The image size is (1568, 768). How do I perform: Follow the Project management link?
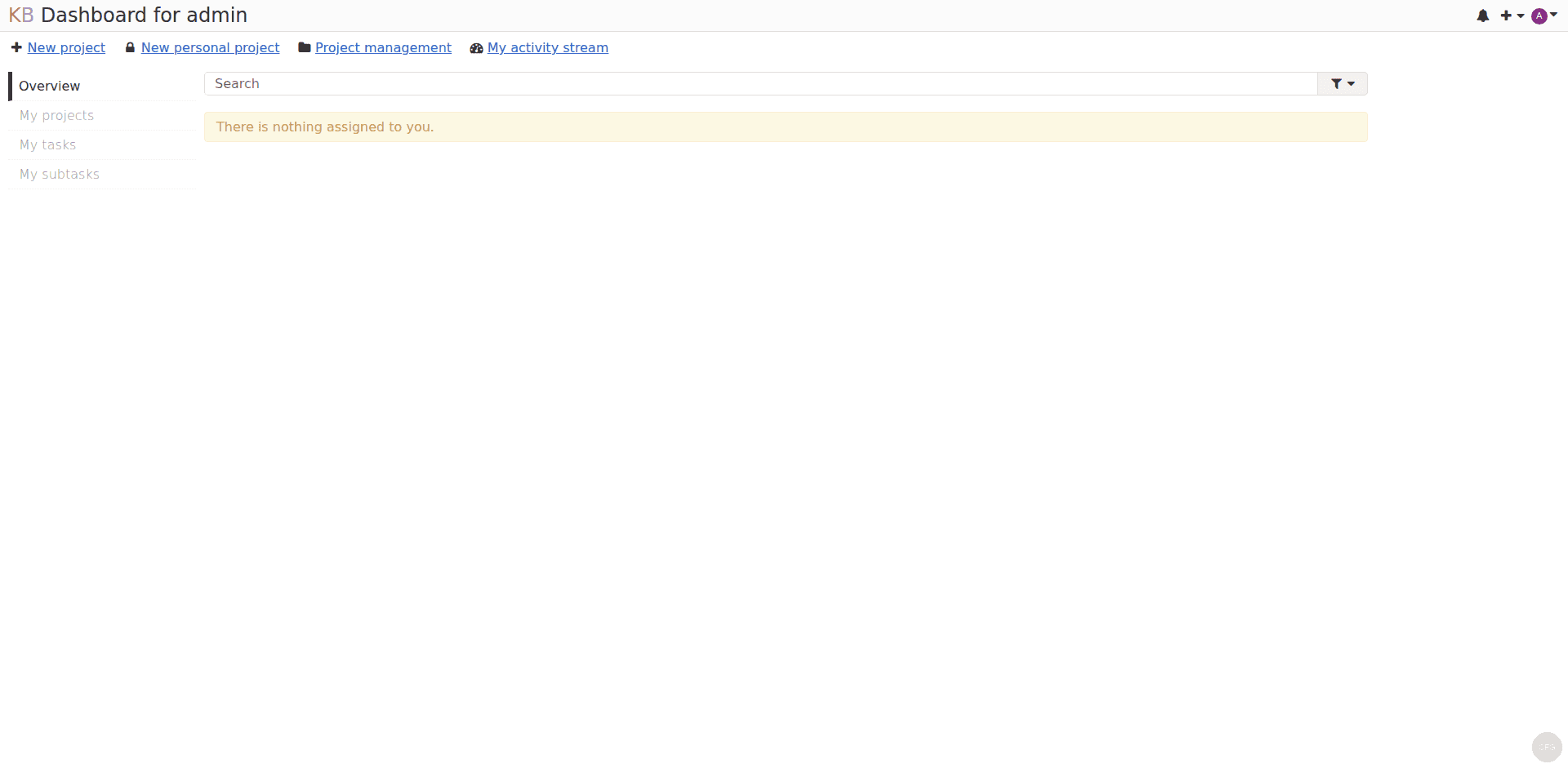point(383,47)
